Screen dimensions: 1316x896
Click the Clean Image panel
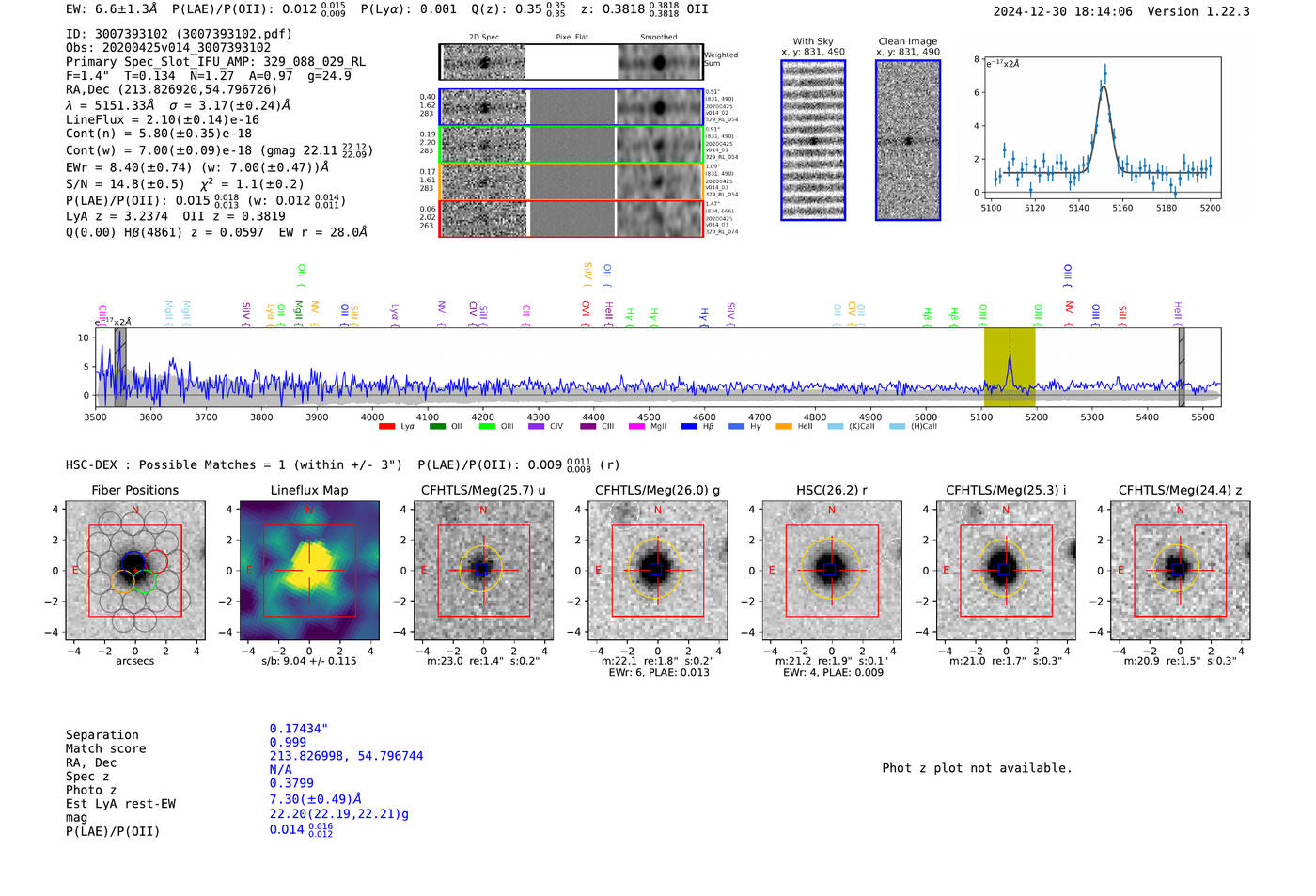908,140
